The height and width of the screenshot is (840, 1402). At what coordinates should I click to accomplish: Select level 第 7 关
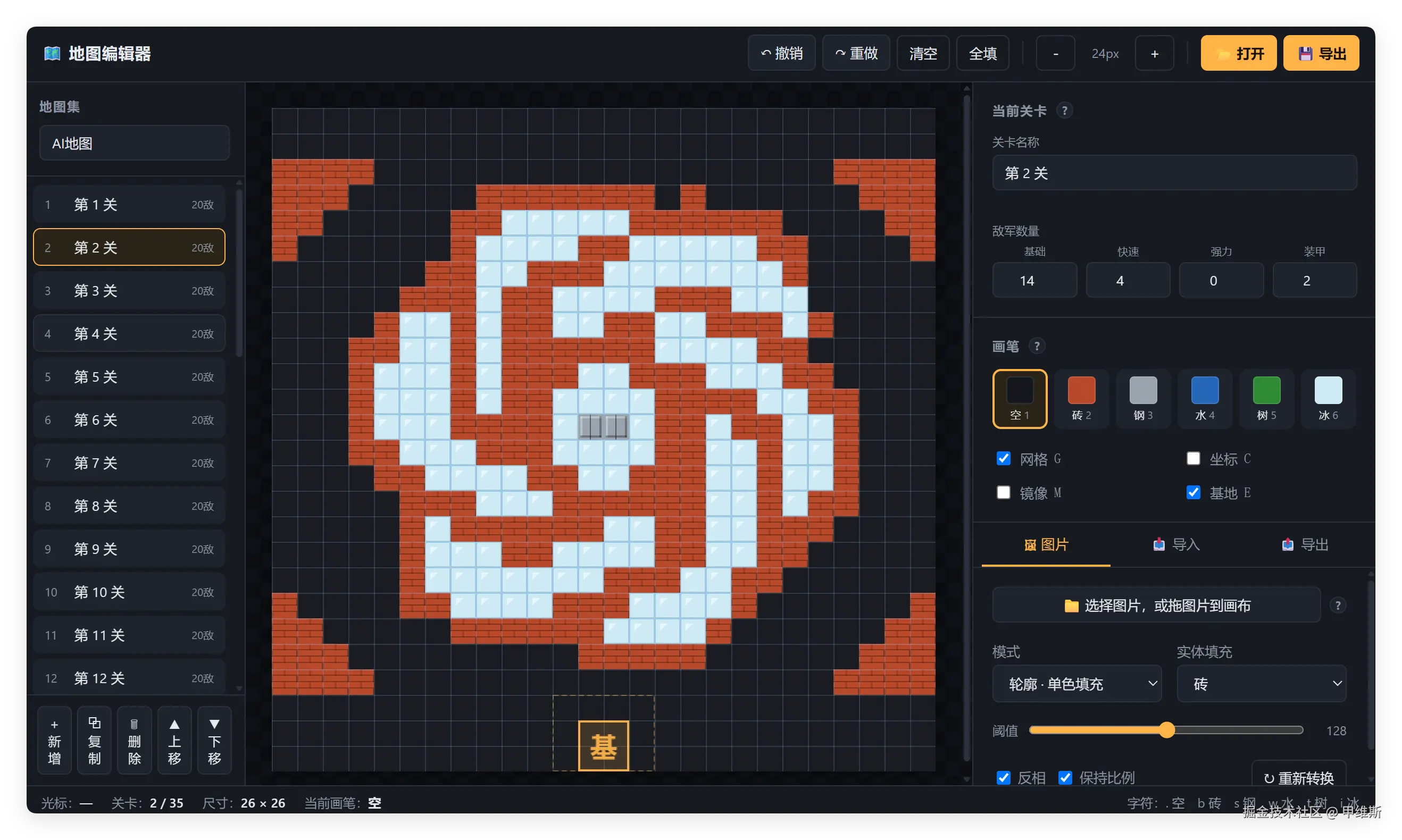(x=129, y=463)
